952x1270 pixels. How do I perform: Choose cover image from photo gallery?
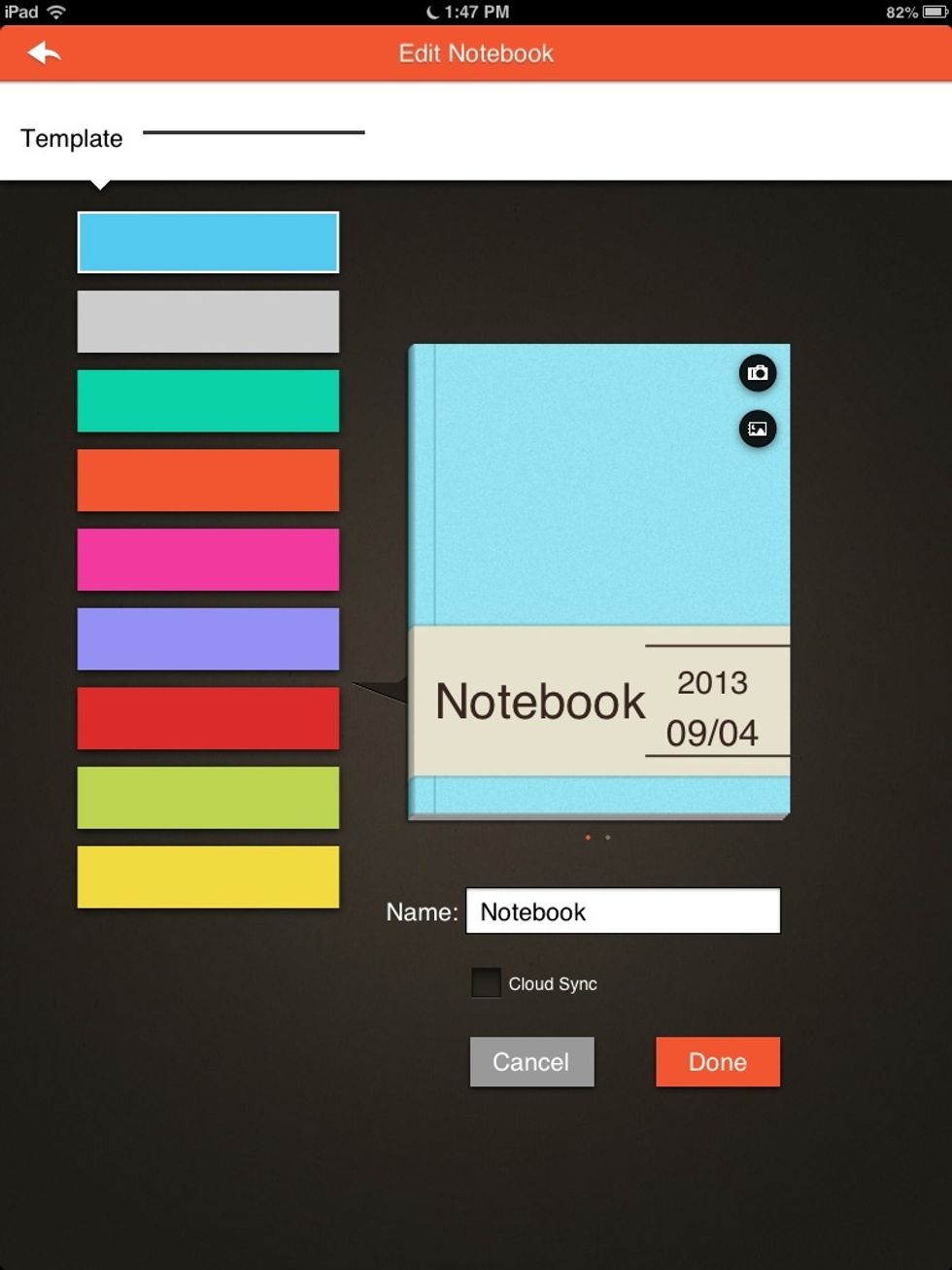(758, 429)
